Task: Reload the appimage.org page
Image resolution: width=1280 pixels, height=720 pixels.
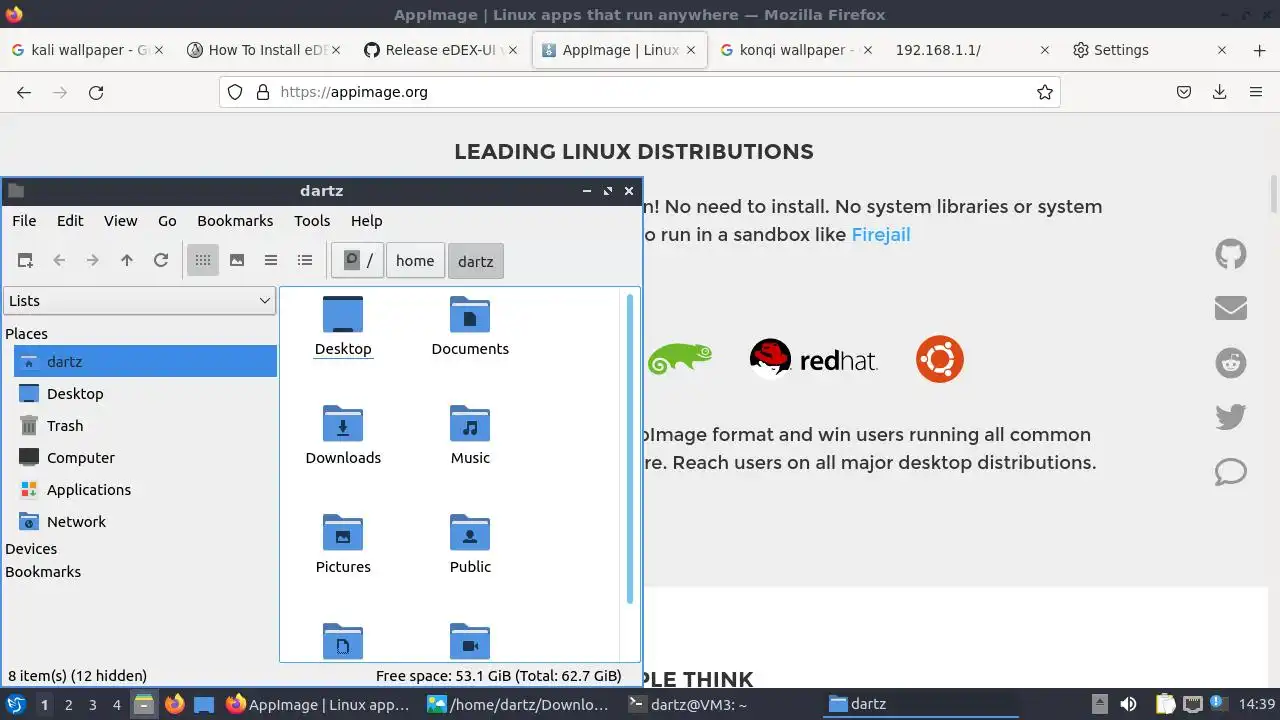Action: [x=96, y=92]
